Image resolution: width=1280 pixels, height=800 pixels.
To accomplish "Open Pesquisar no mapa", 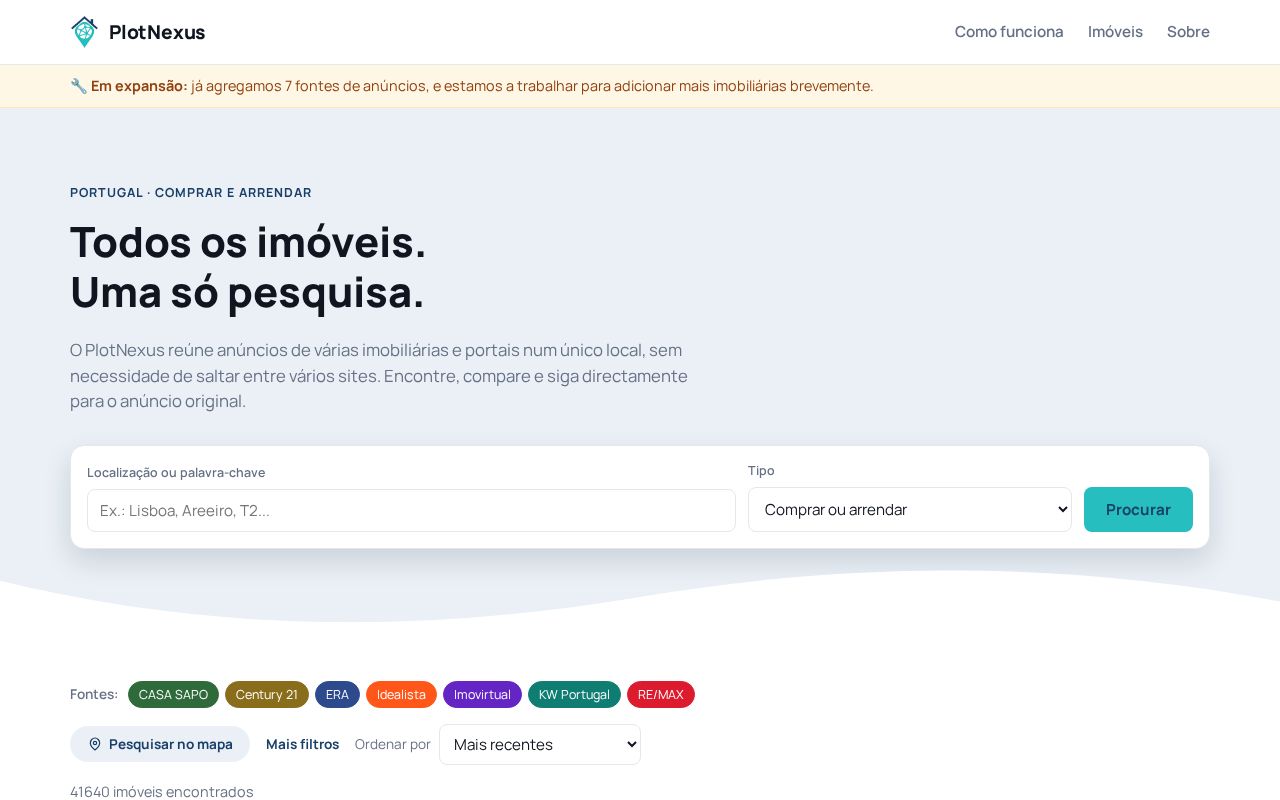I will point(160,744).
